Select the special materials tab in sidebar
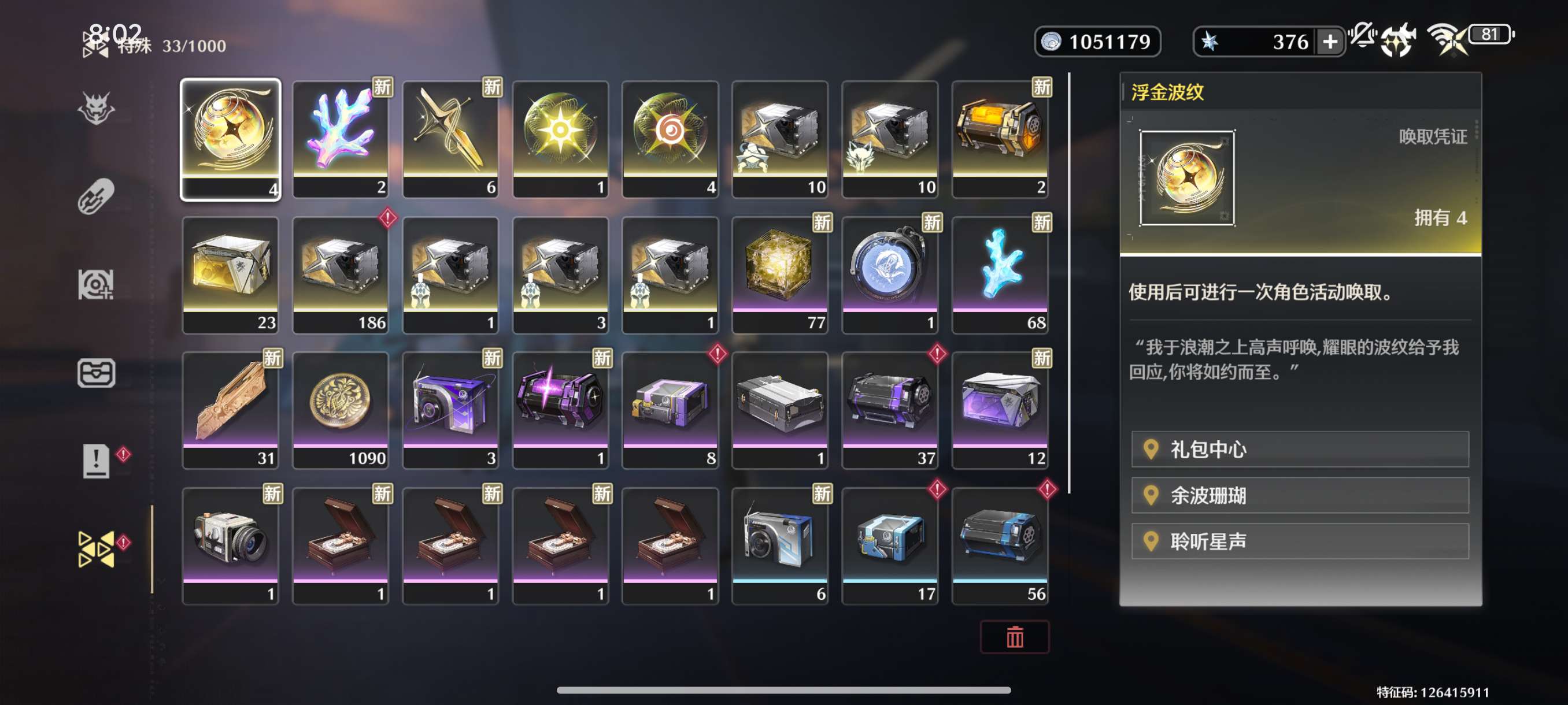 pyautogui.click(x=96, y=548)
